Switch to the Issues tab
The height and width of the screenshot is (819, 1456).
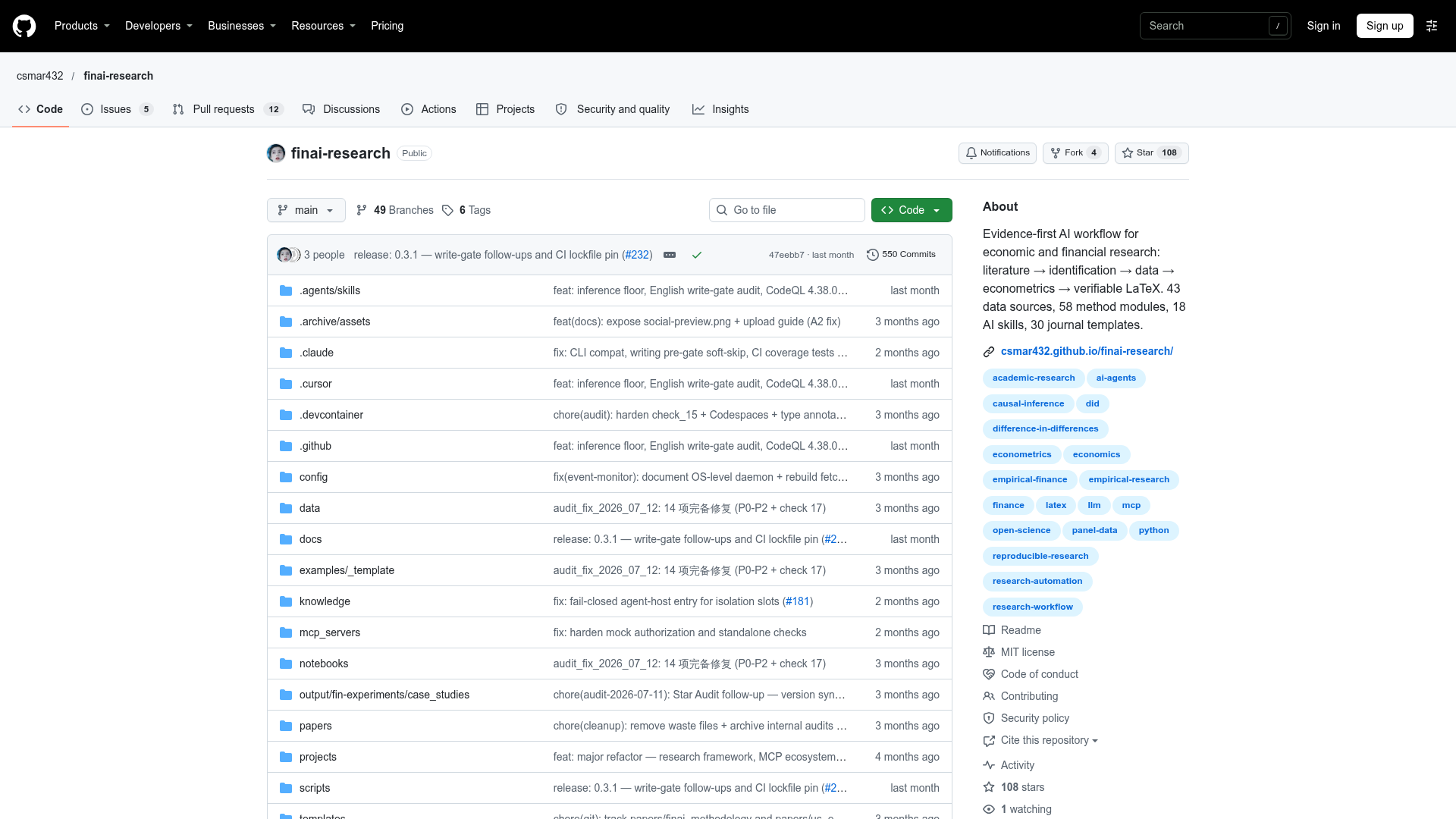click(117, 109)
